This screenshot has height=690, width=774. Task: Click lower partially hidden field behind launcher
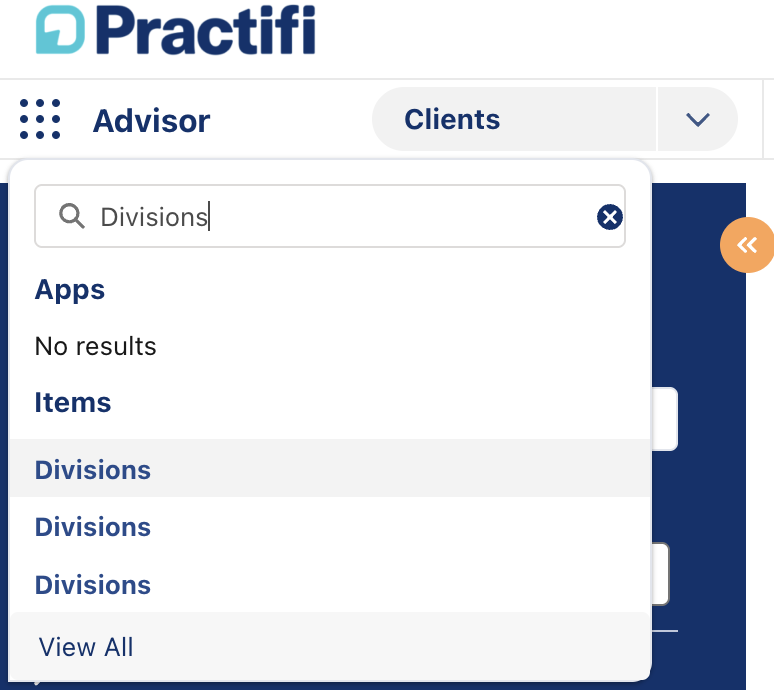click(x=660, y=574)
